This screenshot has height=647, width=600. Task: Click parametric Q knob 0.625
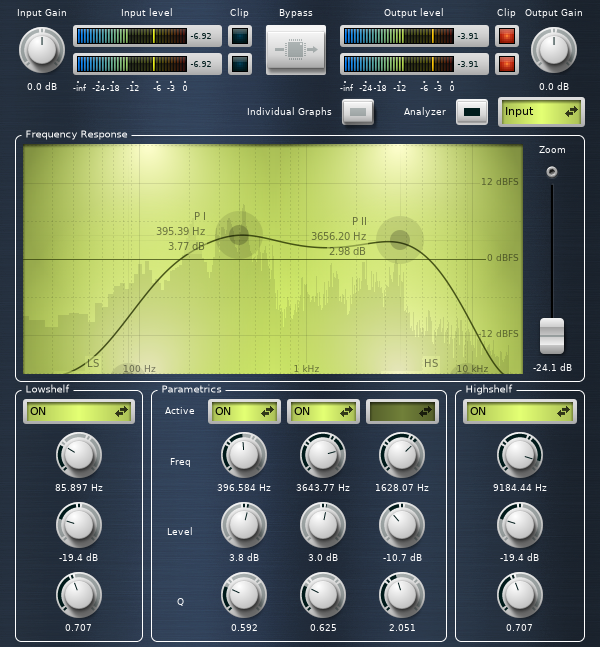click(x=323, y=595)
